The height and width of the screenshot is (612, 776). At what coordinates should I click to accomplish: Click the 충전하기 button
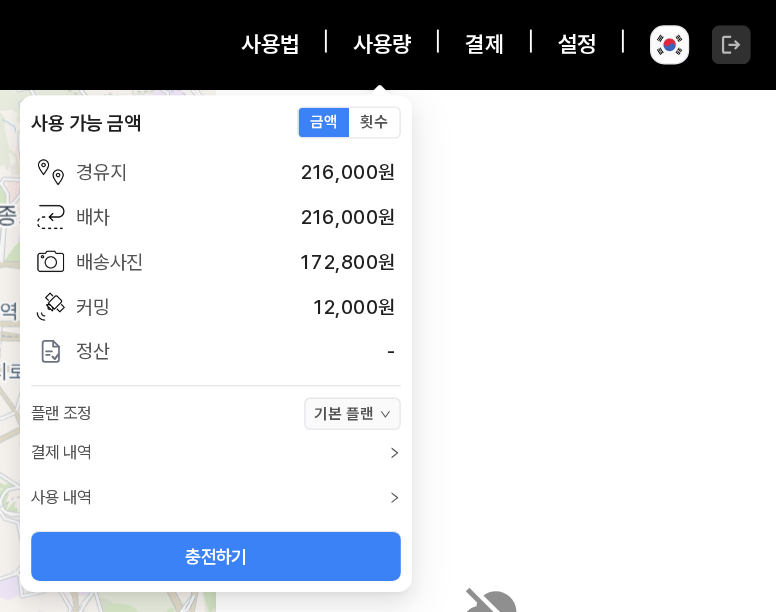click(216, 557)
